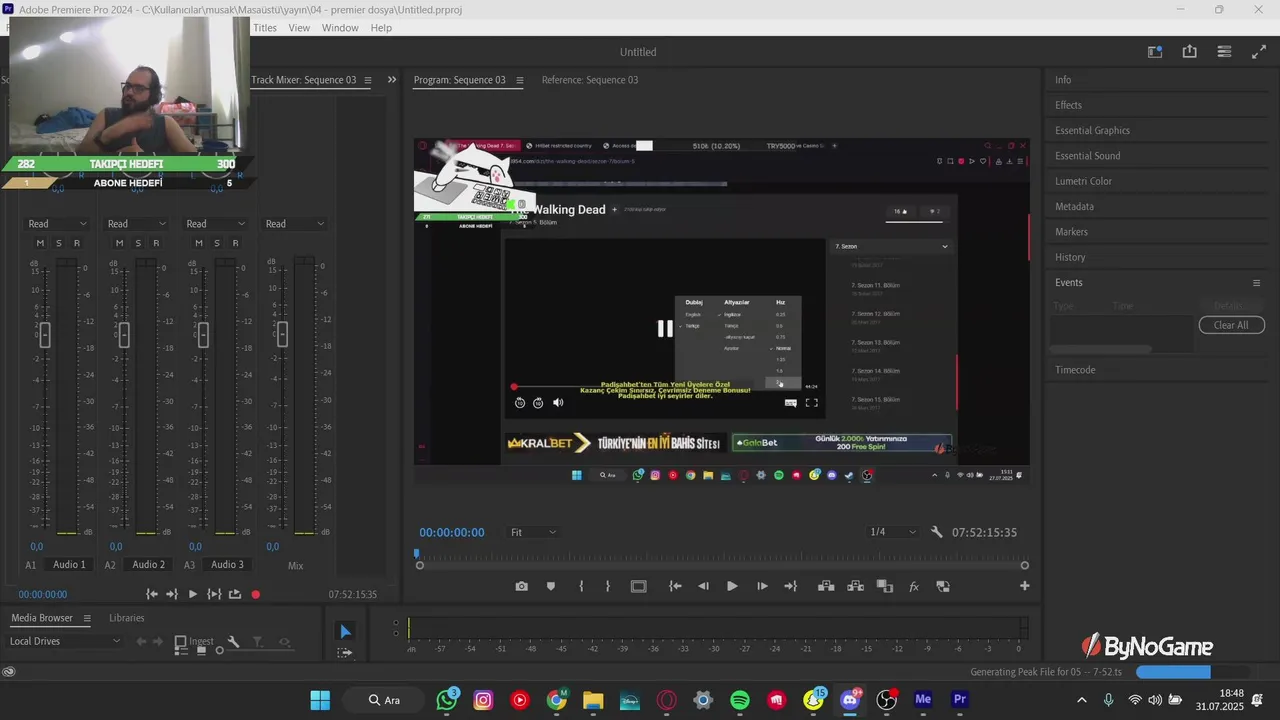Mute the Audio 1 track
This screenshot has height=720, width=1280.
(40, 243)
